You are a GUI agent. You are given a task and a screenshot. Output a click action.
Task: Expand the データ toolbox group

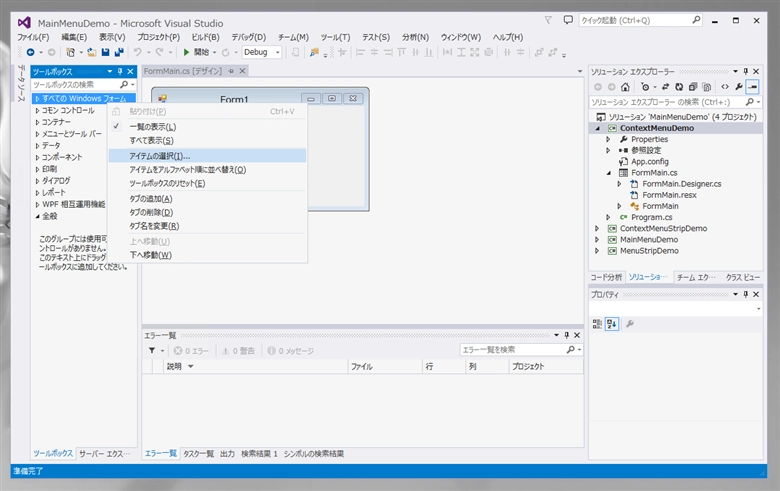point(37,146)
